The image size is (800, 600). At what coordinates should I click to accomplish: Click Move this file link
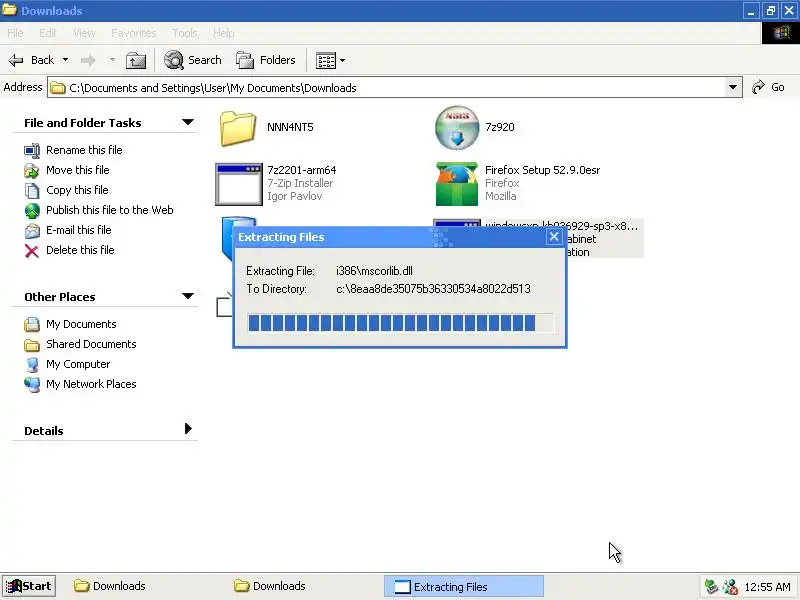click(x=78, y=170)
